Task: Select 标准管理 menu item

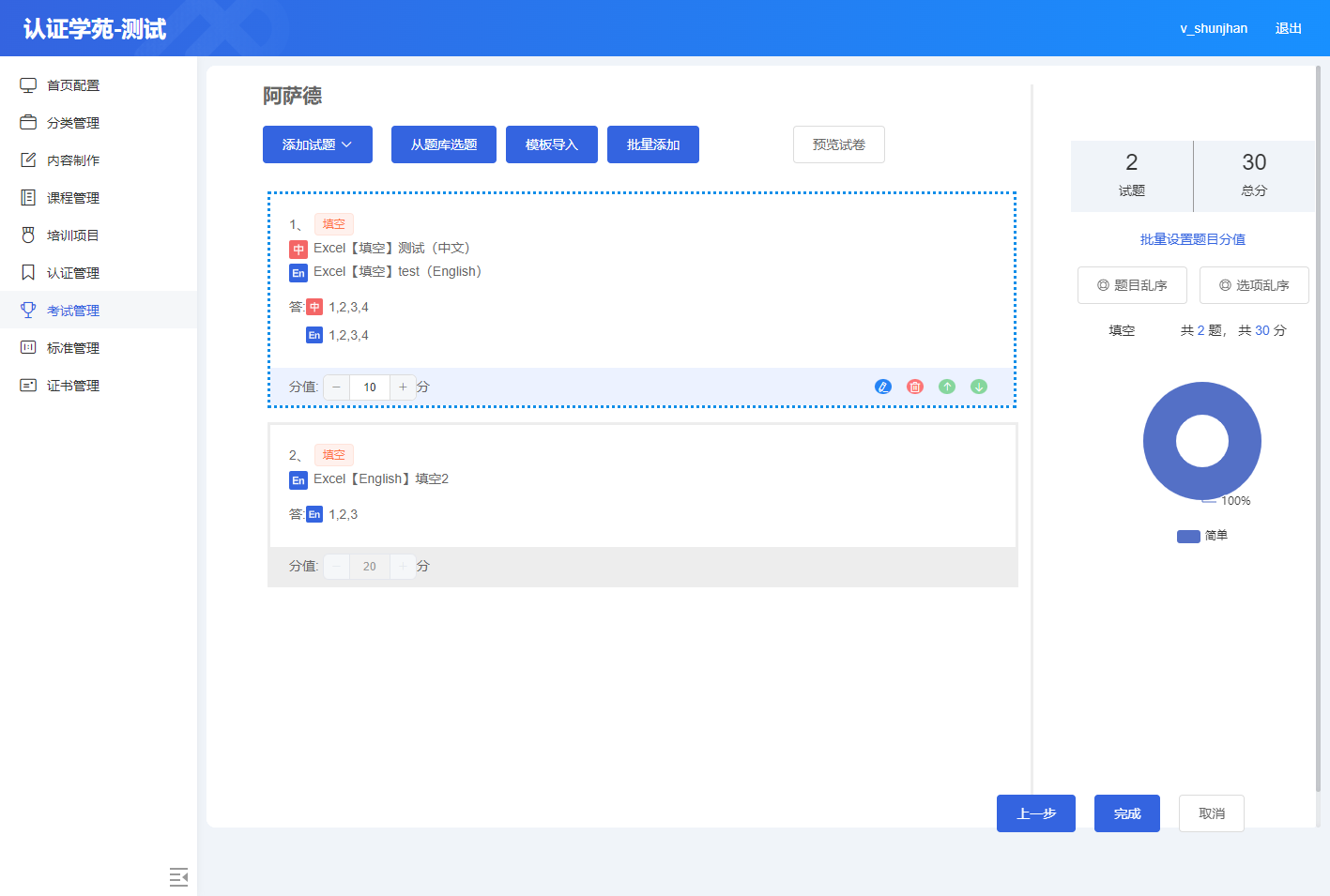Action: 99,348
